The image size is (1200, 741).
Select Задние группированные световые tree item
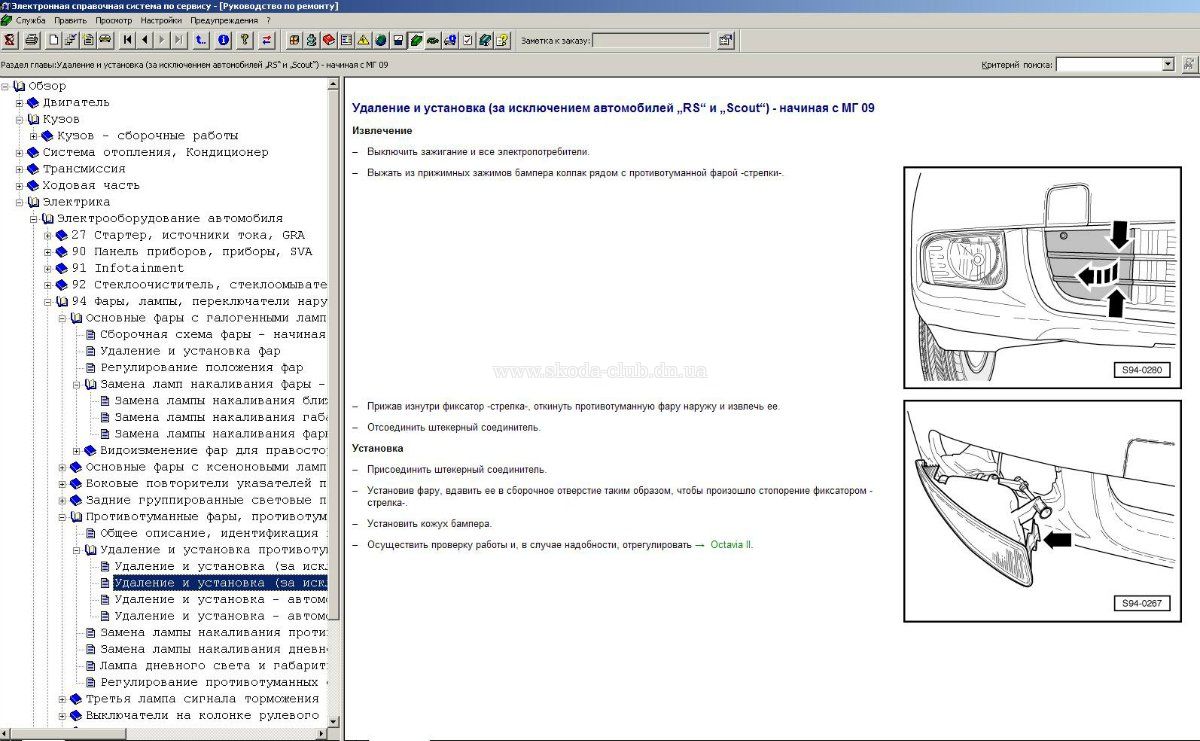click(205, 500)
